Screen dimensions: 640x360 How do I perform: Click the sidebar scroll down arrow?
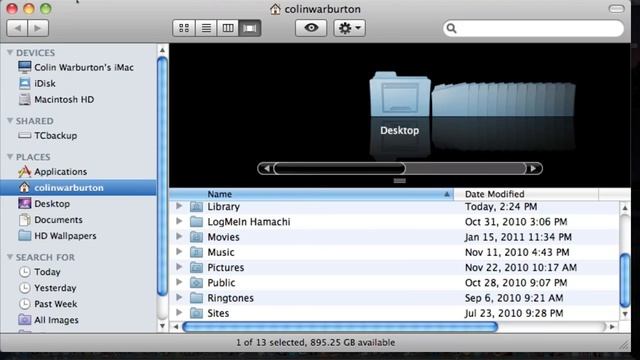[162, 326]
